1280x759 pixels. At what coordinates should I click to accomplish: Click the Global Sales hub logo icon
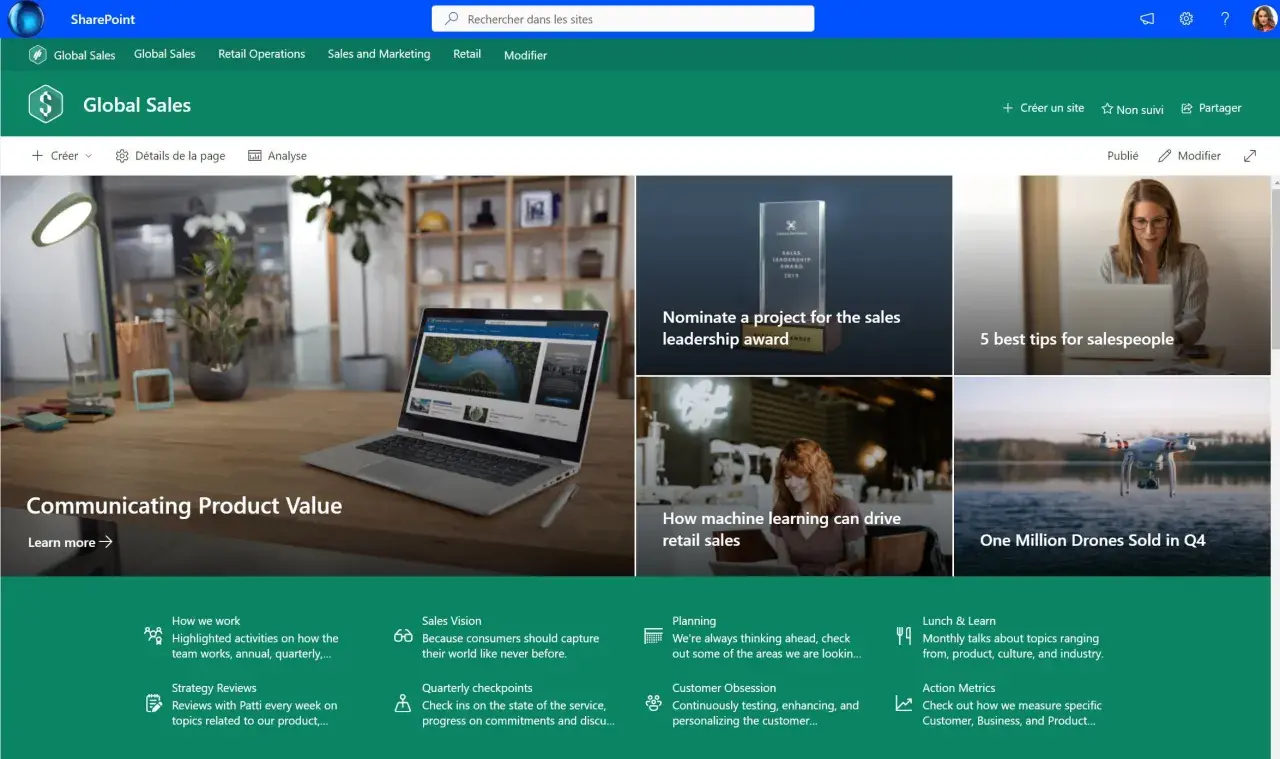tap(38, 55)
